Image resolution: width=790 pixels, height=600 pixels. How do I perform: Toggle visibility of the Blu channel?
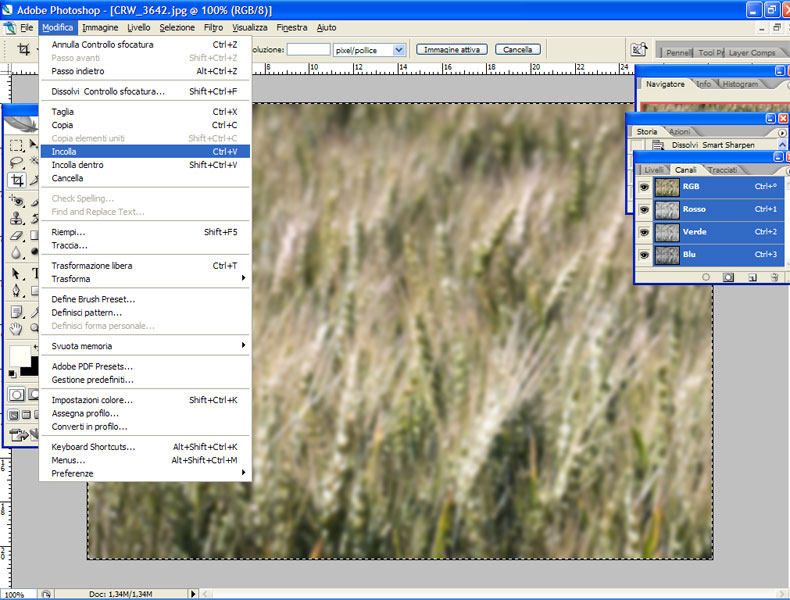click(644, 255)
